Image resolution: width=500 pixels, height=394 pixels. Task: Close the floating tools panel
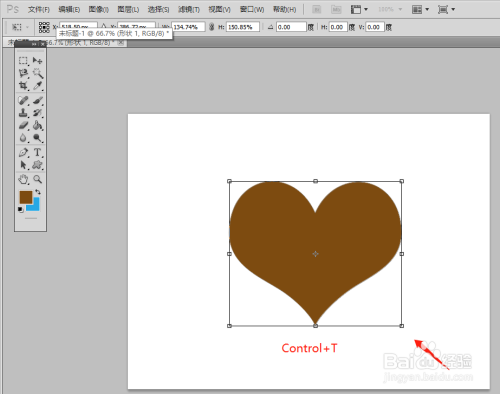click(x=42, y=44)
